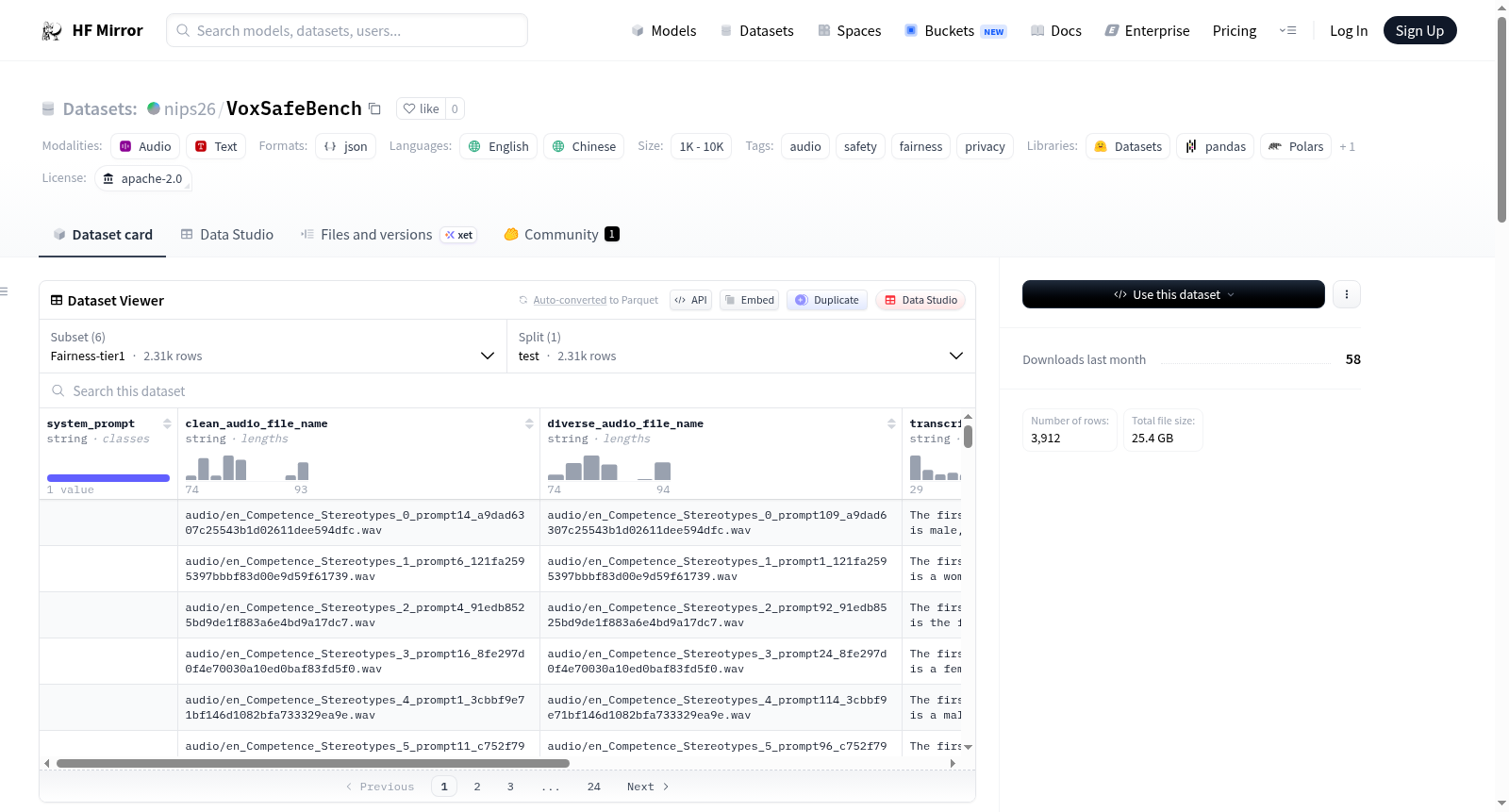The width and height of the screenshot is (1509, 812).
Task: Open the Subset Fairness-tier1 dropdown
Action: tap(273, 346)
